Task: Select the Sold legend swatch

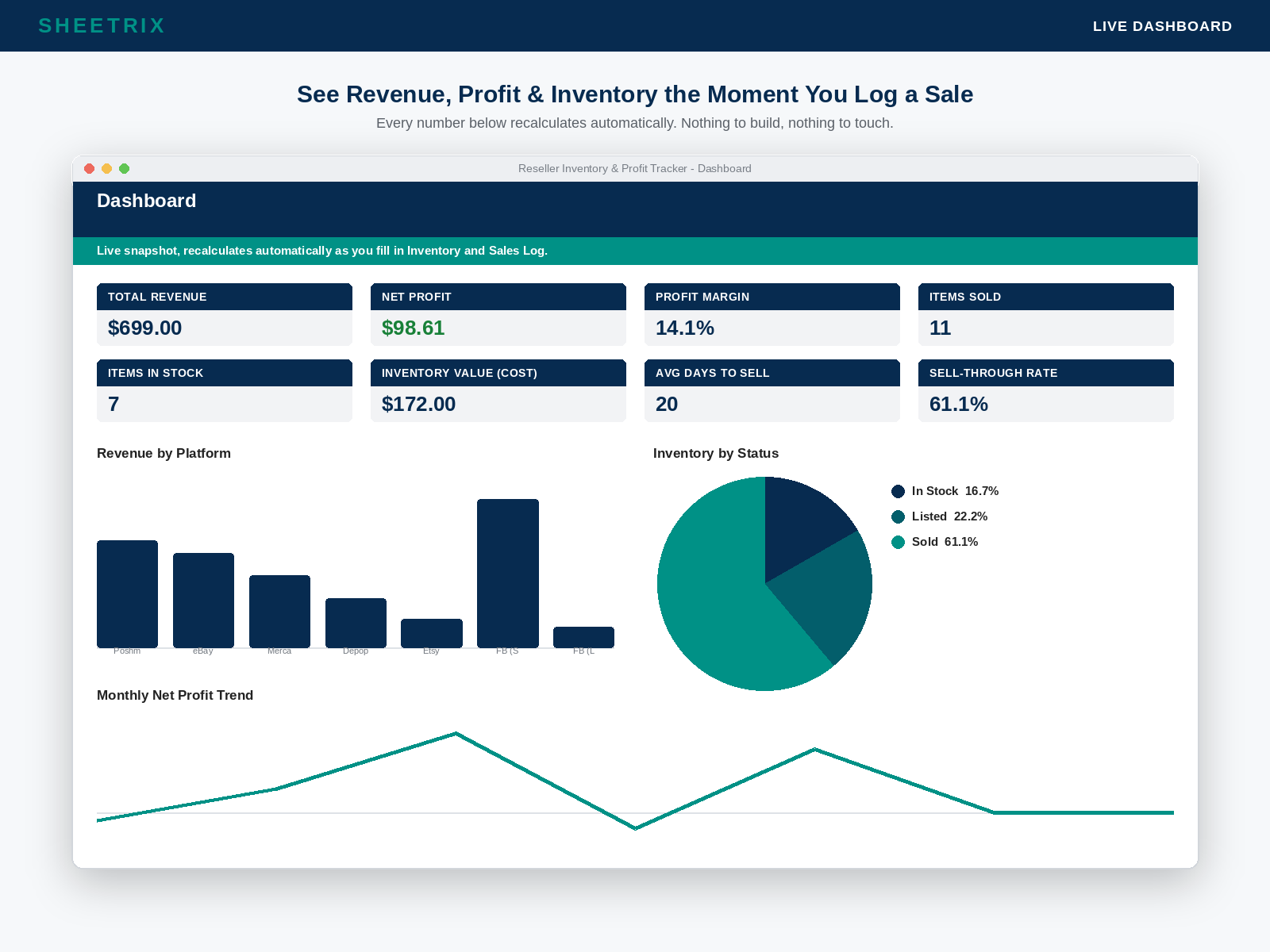Action: coord(898,542)
